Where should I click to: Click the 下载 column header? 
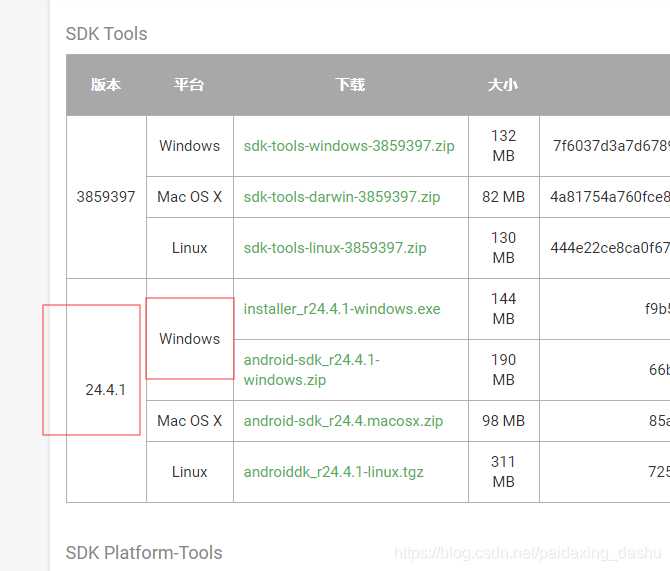[x=350, y=85]
